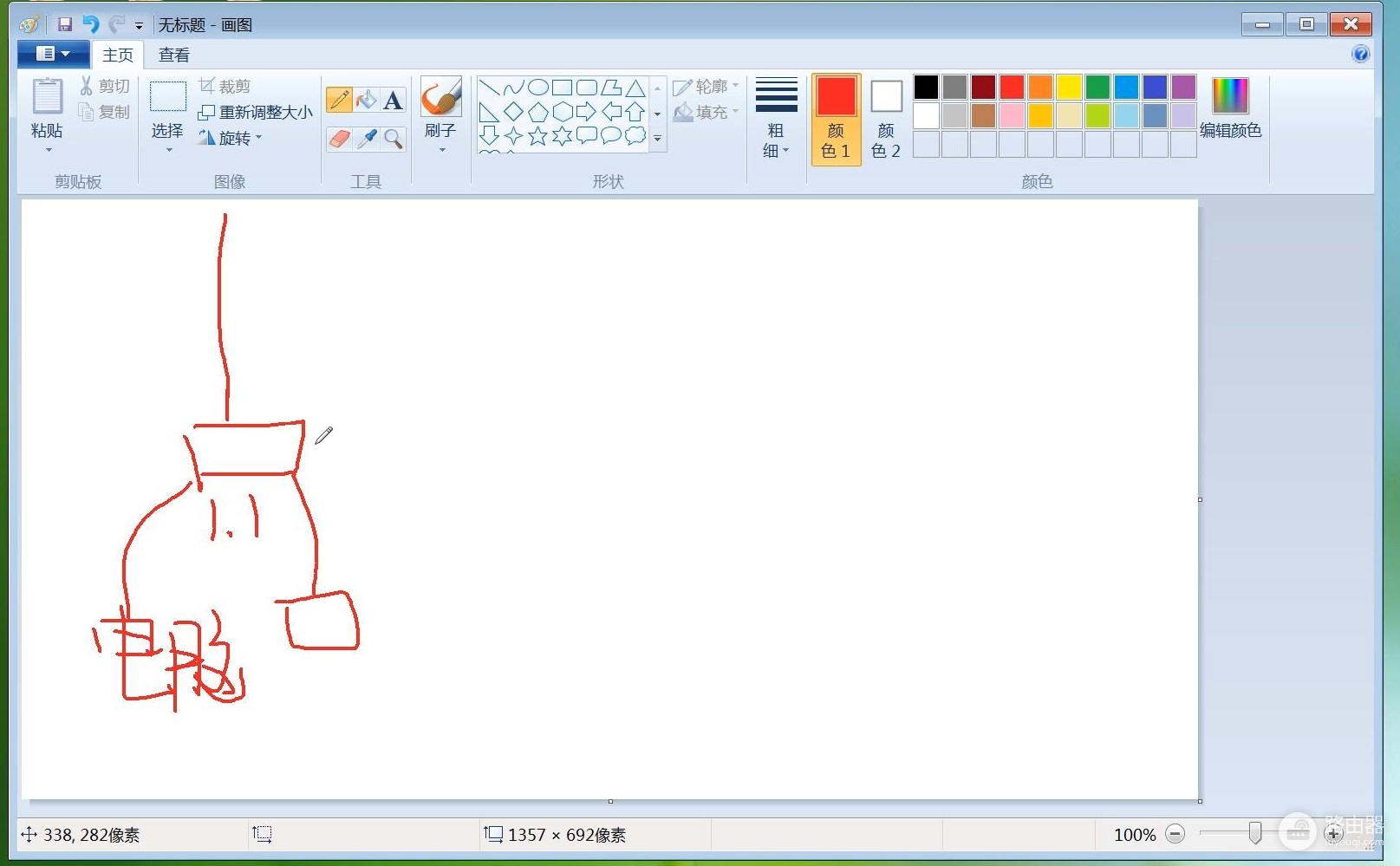Expand the 旋转 dropdown
1400x866 pixels.
coord(230,138)
